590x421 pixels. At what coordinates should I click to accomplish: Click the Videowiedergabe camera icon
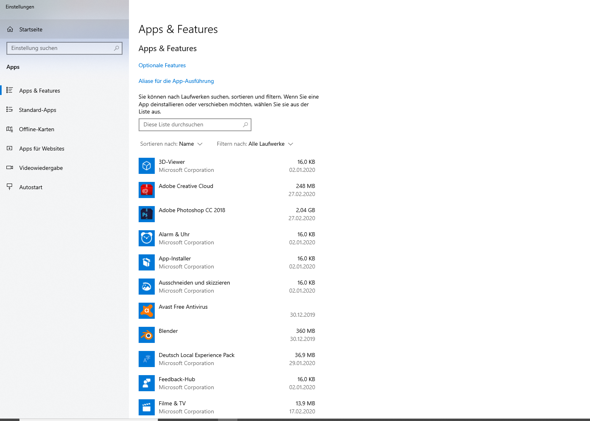tap(10, 167)
